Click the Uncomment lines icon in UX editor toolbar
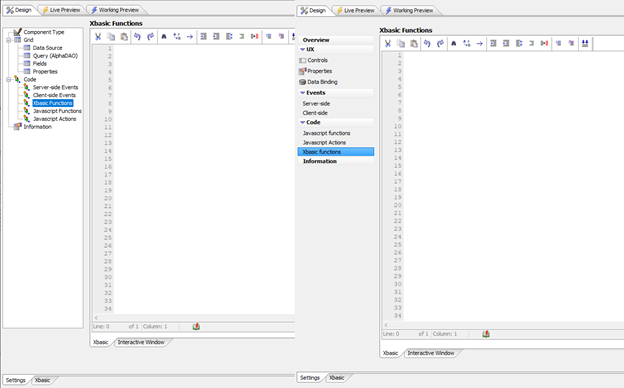Viewport: 624px width, 388px height. pyautogui.click(x=571, y=43)
